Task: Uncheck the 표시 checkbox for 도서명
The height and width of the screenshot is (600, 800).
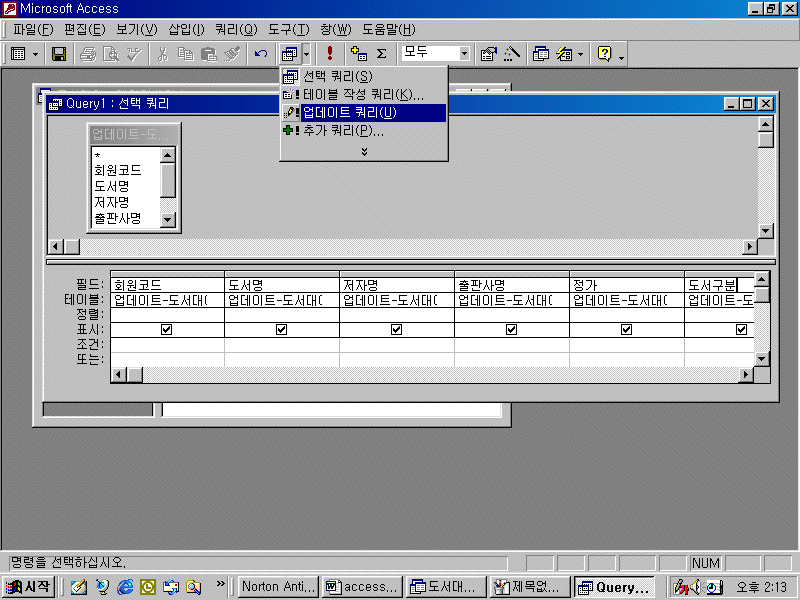Action: (x=281, y=330)
